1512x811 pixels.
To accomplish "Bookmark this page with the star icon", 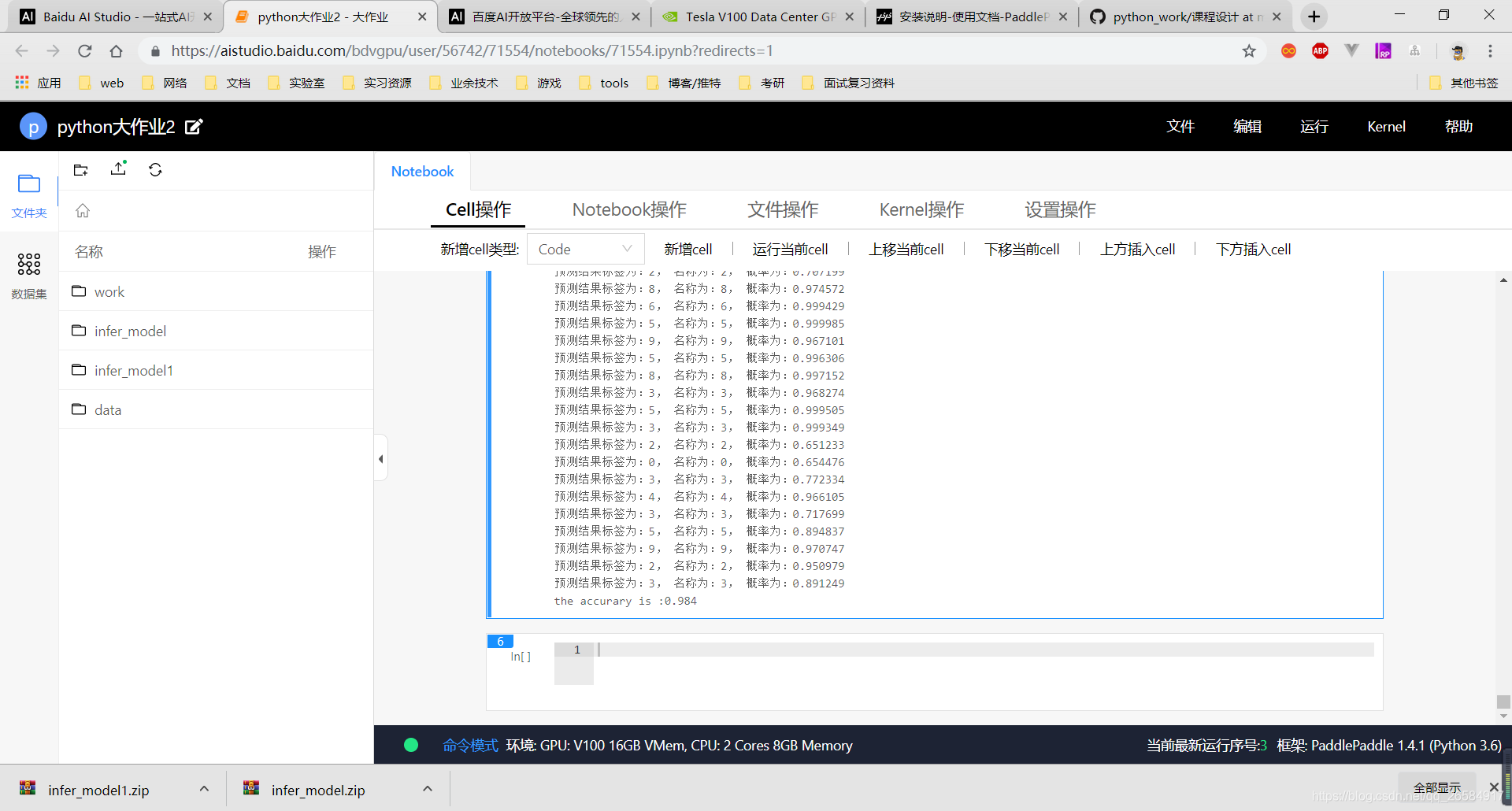I will point(1249,51).
